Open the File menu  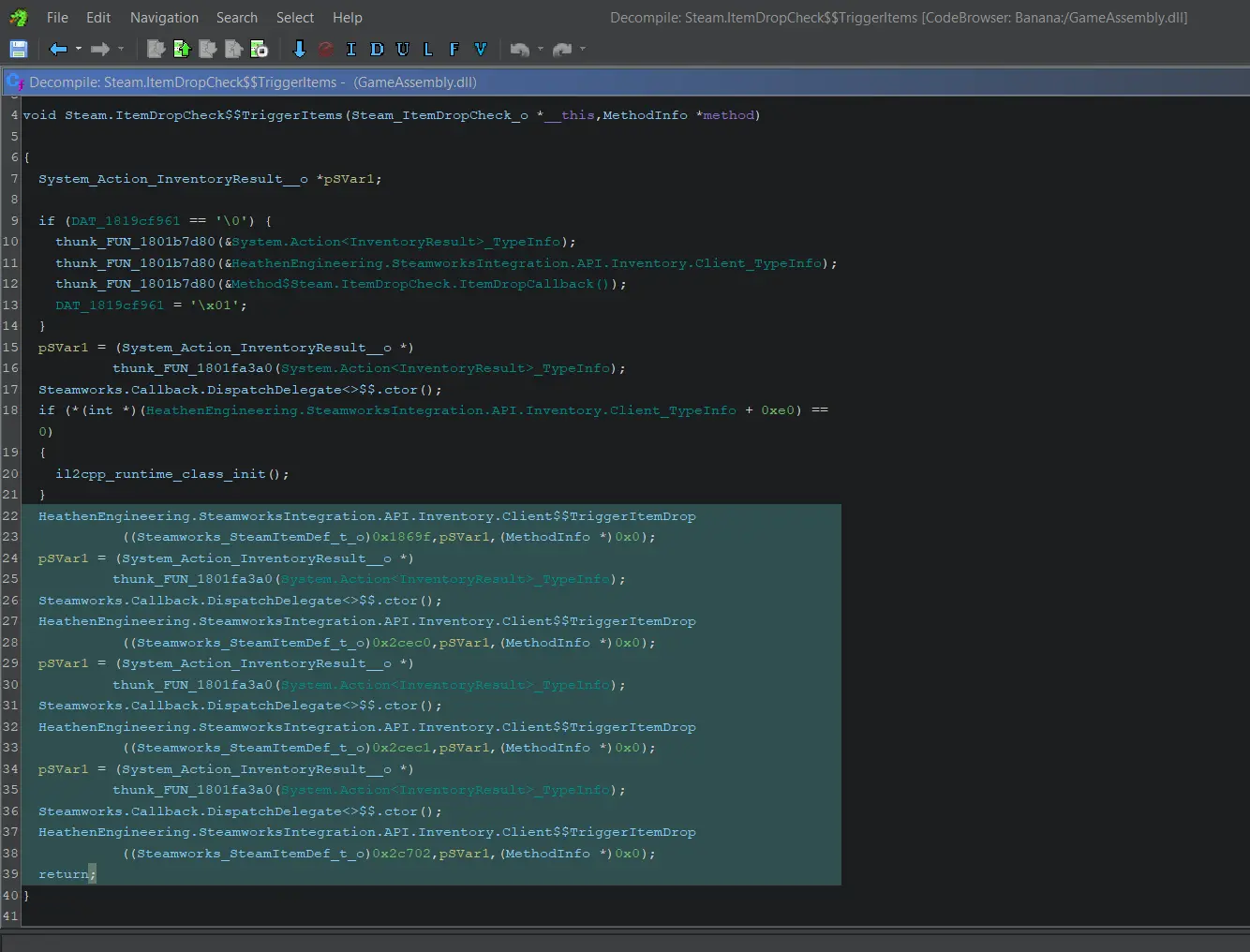click(x=57, y=18)
